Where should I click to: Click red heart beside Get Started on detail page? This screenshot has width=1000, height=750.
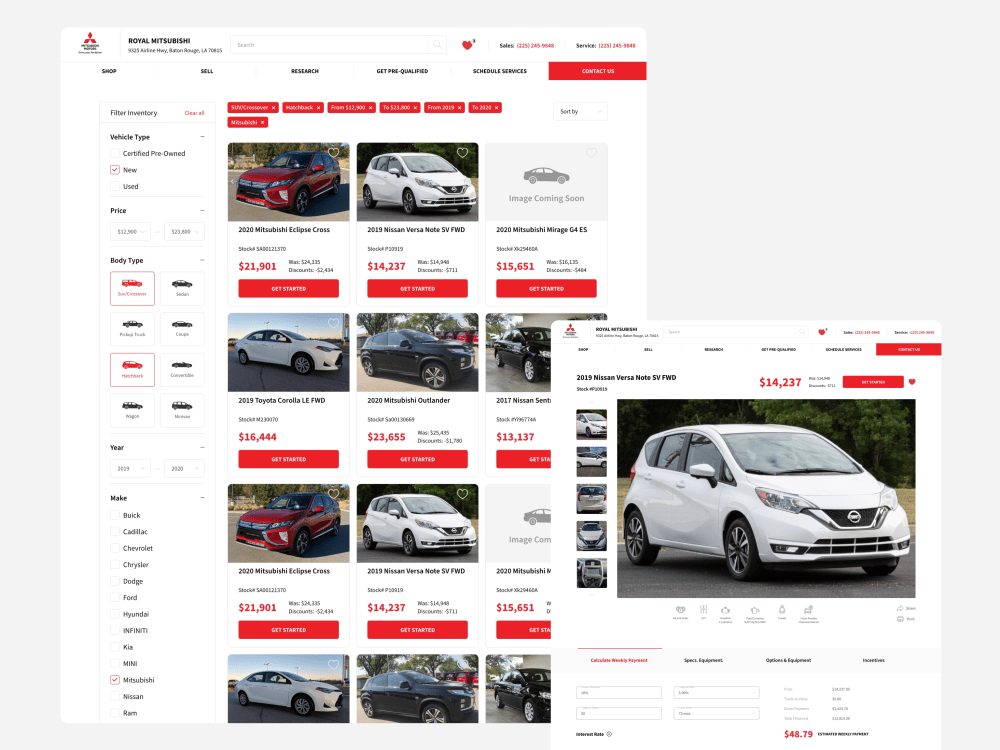[912, 382]
